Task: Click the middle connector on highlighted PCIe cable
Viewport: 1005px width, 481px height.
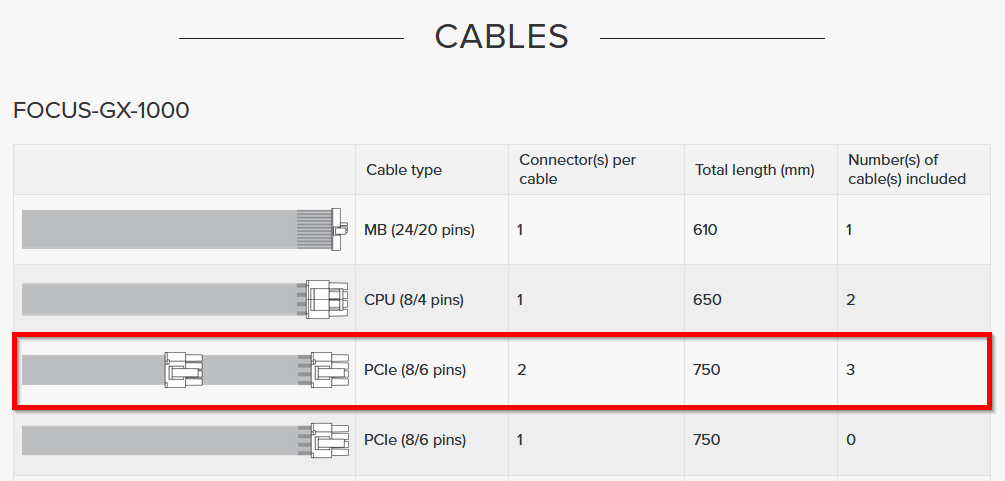Action: [x=183, y=369]
